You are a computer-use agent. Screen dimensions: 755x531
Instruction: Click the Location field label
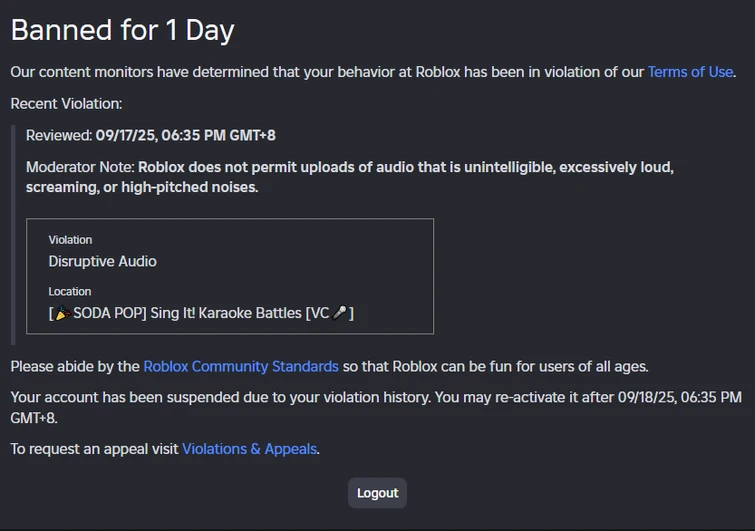pos(69,292)
